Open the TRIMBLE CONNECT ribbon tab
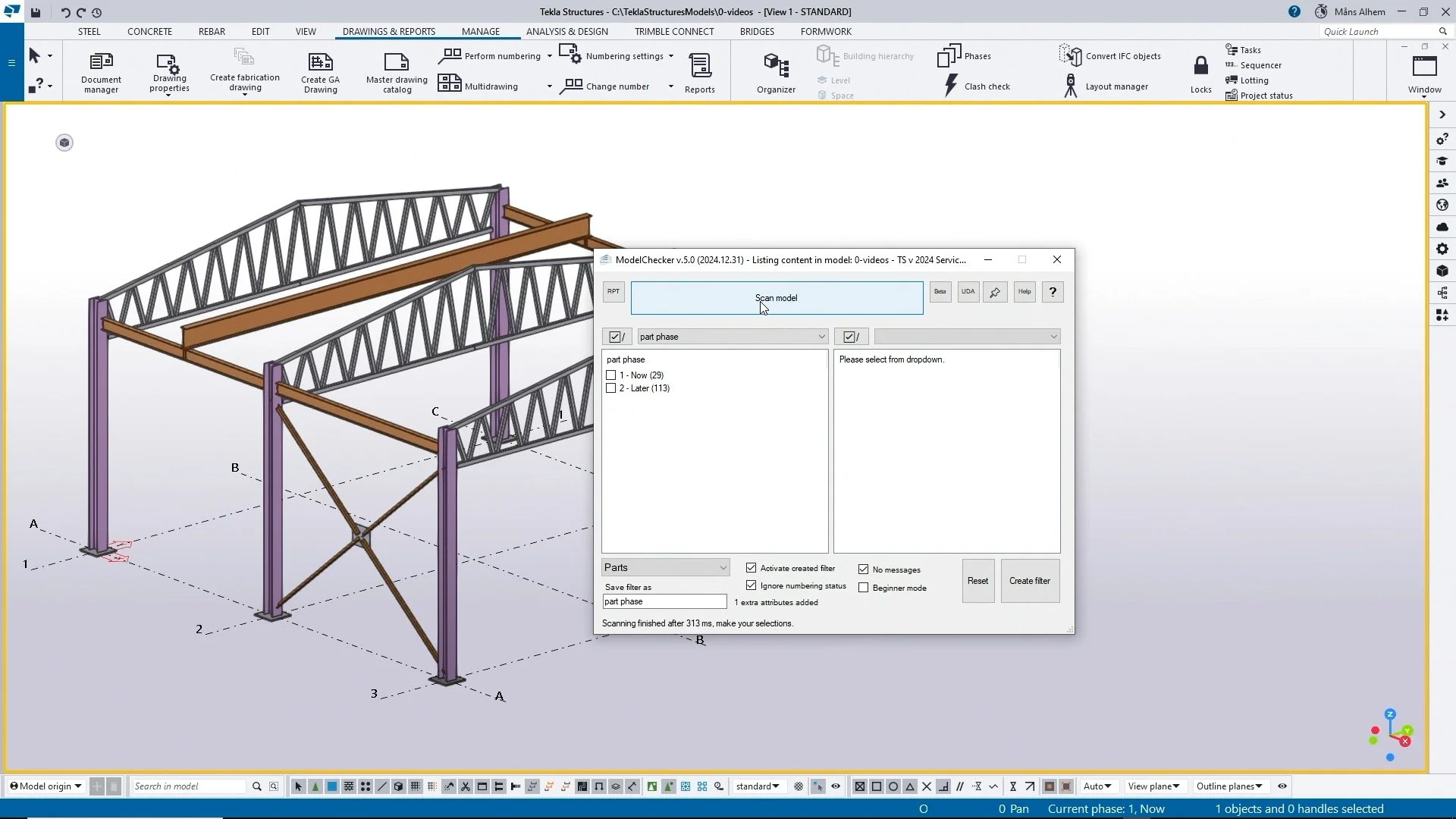 coord(674,31)
